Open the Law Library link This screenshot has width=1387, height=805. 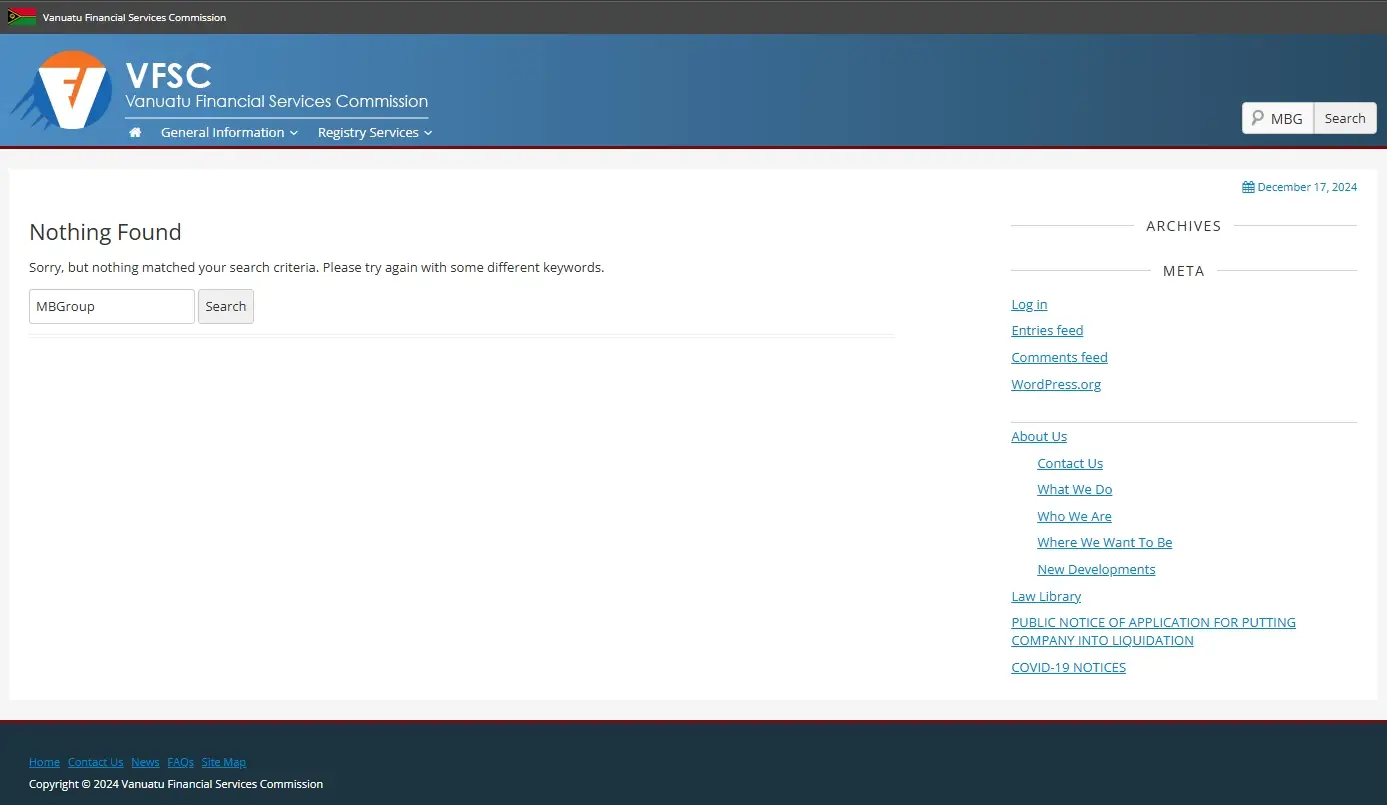pyautogui.click(x=1046, y=596)
